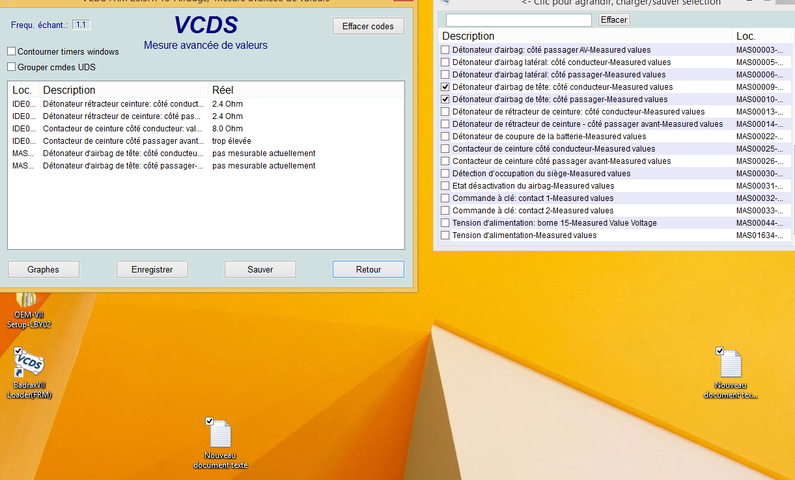Check 'Détonateur de rétracteur de ceinture - côté passager avant'

coord(445,124)
